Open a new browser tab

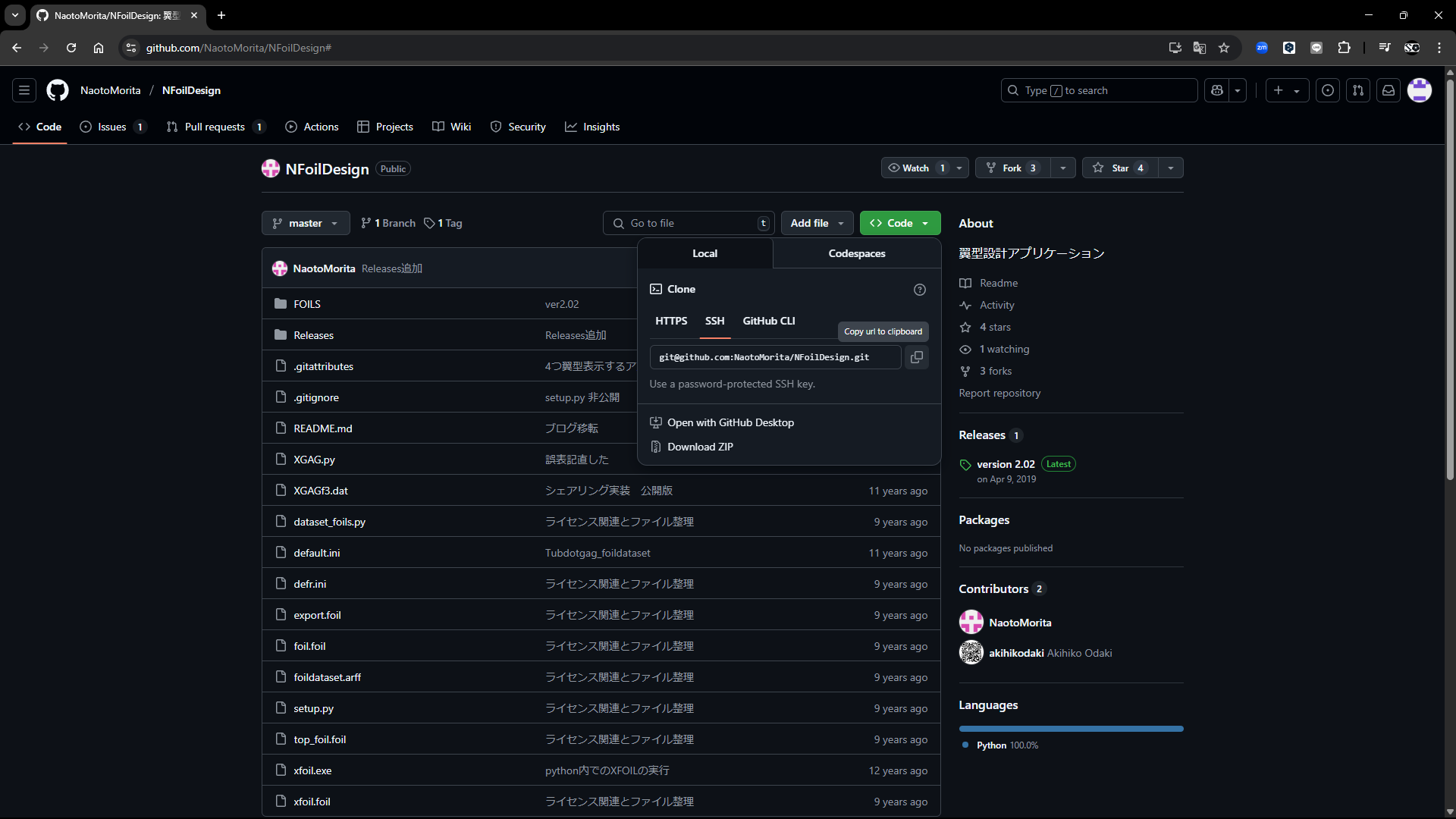[221, 15]
